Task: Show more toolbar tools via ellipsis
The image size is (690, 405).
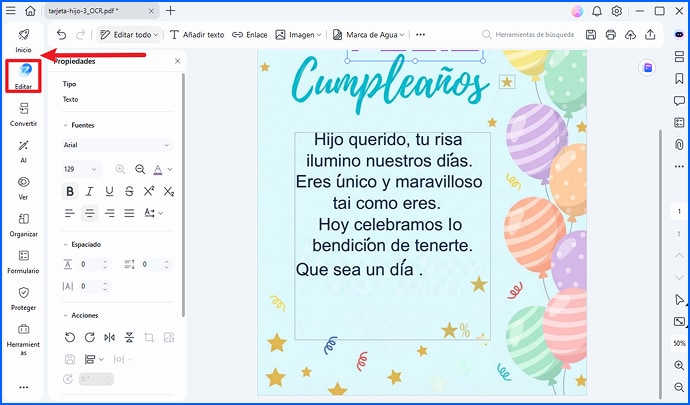Action: pos(420,35)
